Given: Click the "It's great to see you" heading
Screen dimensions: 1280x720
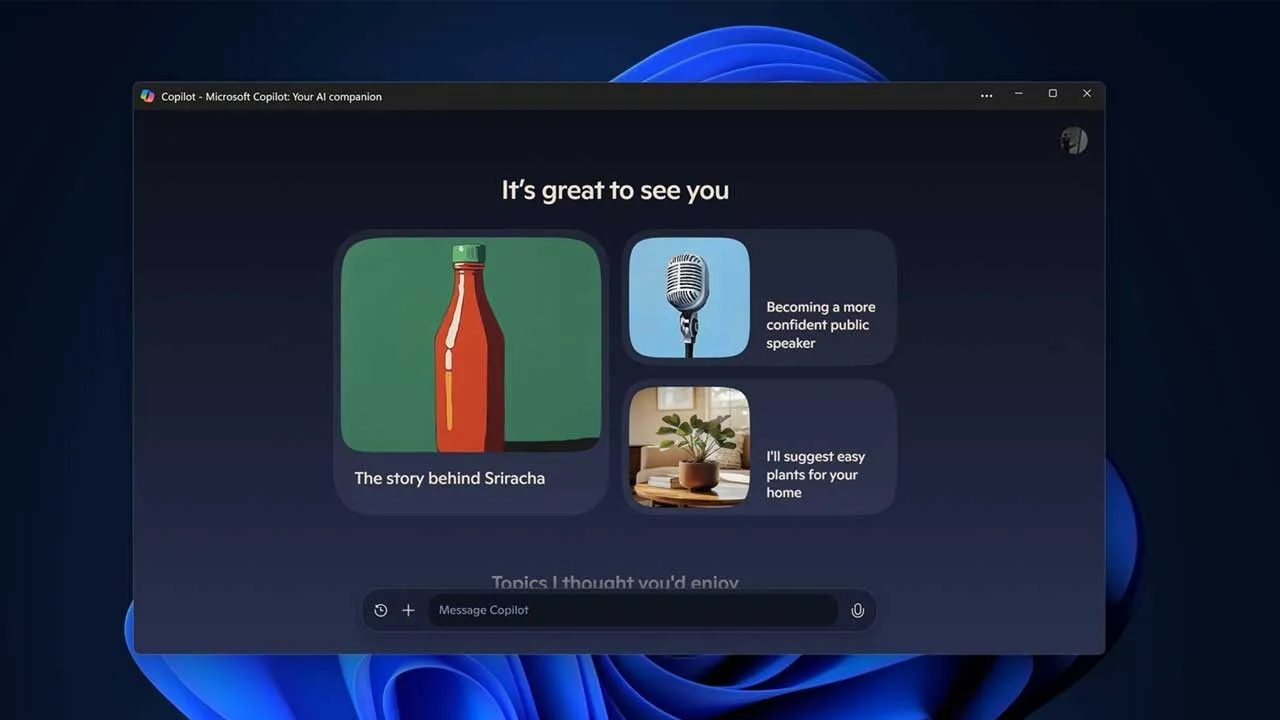Looking at the screenshot, I should coord(615,190).
